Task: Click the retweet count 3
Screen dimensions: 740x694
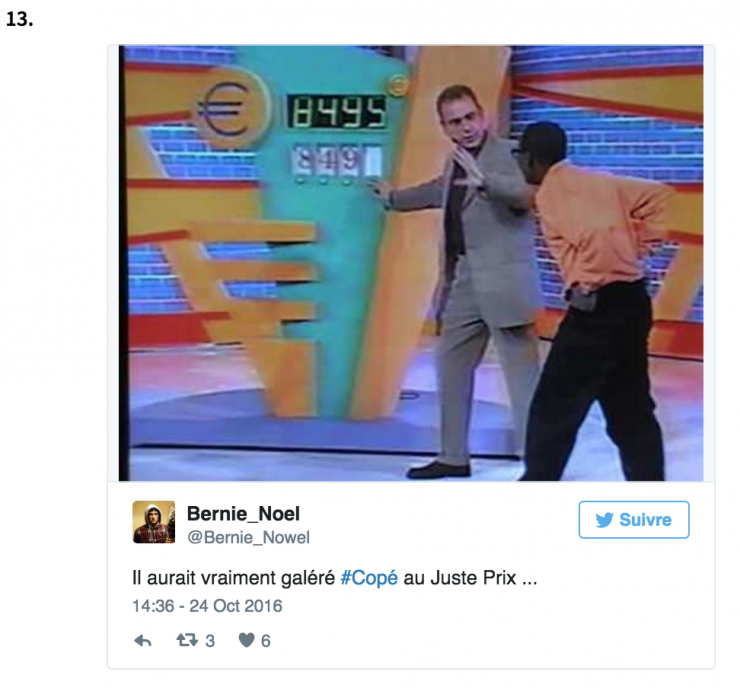Action: (x=210, y=641)
